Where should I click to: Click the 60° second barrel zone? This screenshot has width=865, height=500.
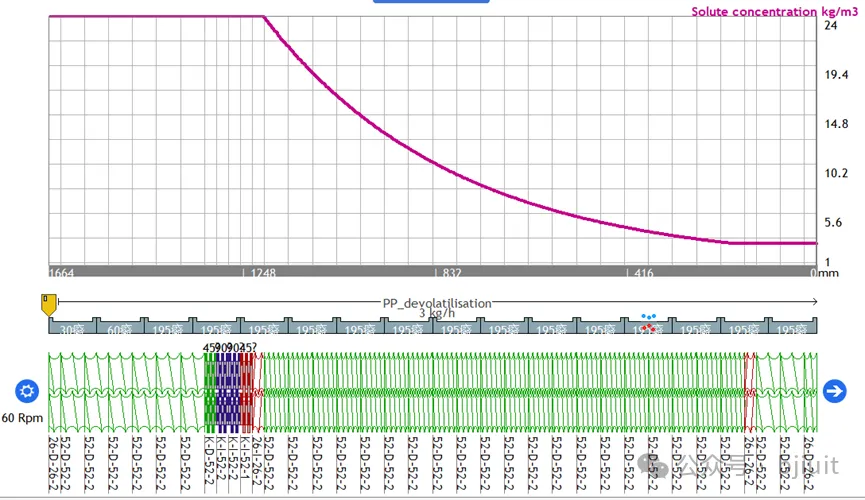click(x=119, y=328)
